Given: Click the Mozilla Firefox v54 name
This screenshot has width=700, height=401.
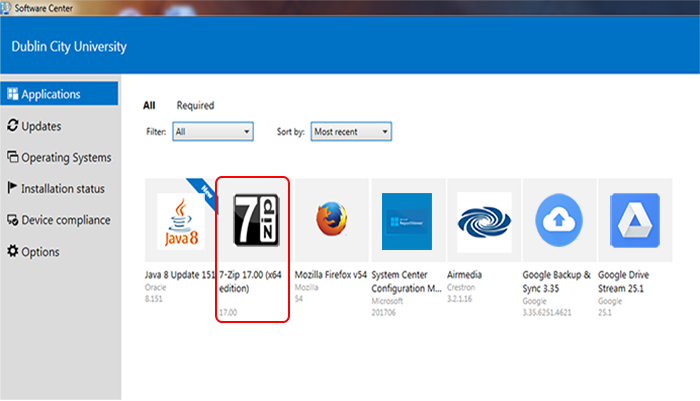Looking at the screenshot, I should (x=331, y=275).
